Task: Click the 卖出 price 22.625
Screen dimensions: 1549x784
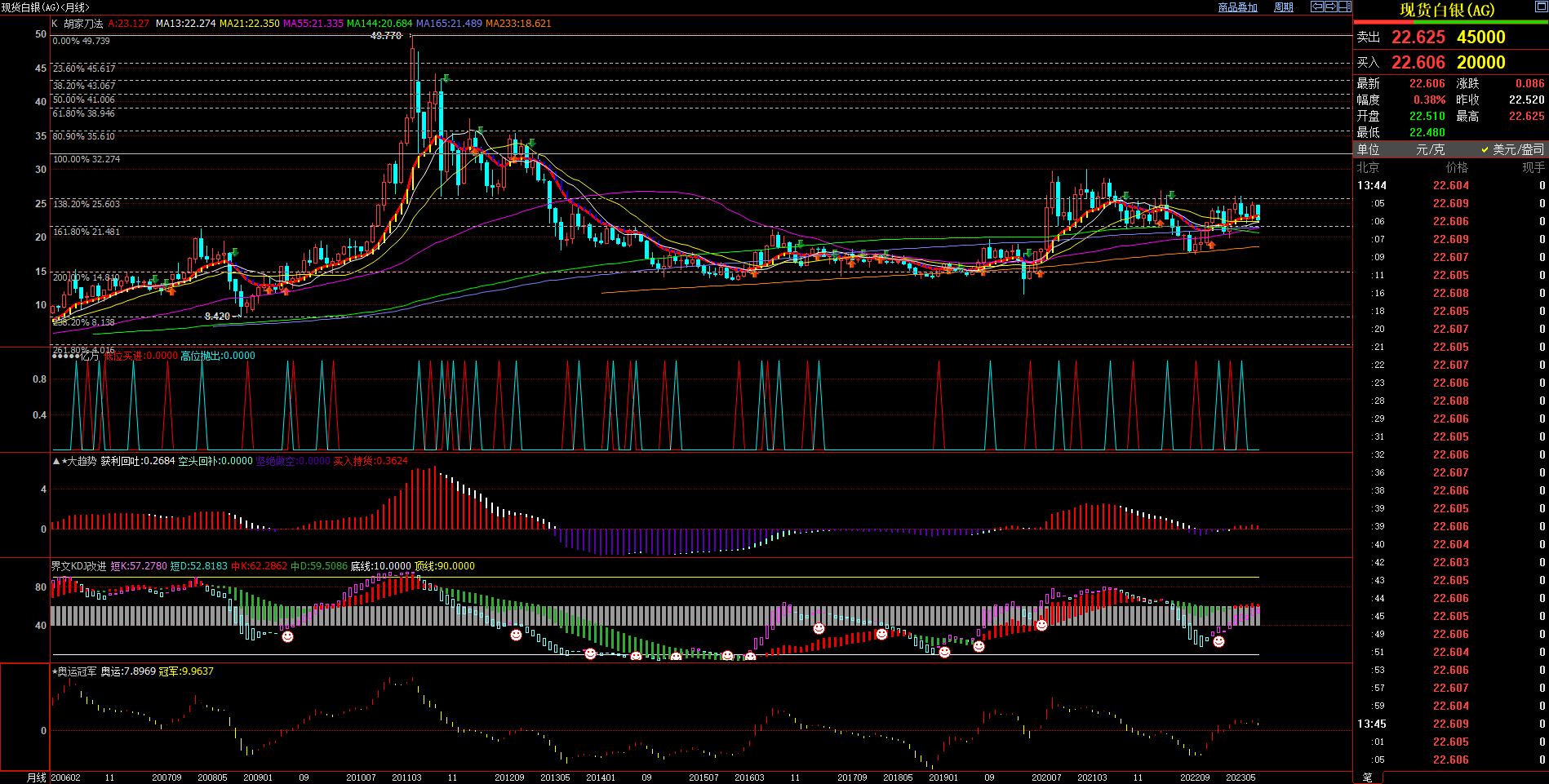Action: 1418,38
